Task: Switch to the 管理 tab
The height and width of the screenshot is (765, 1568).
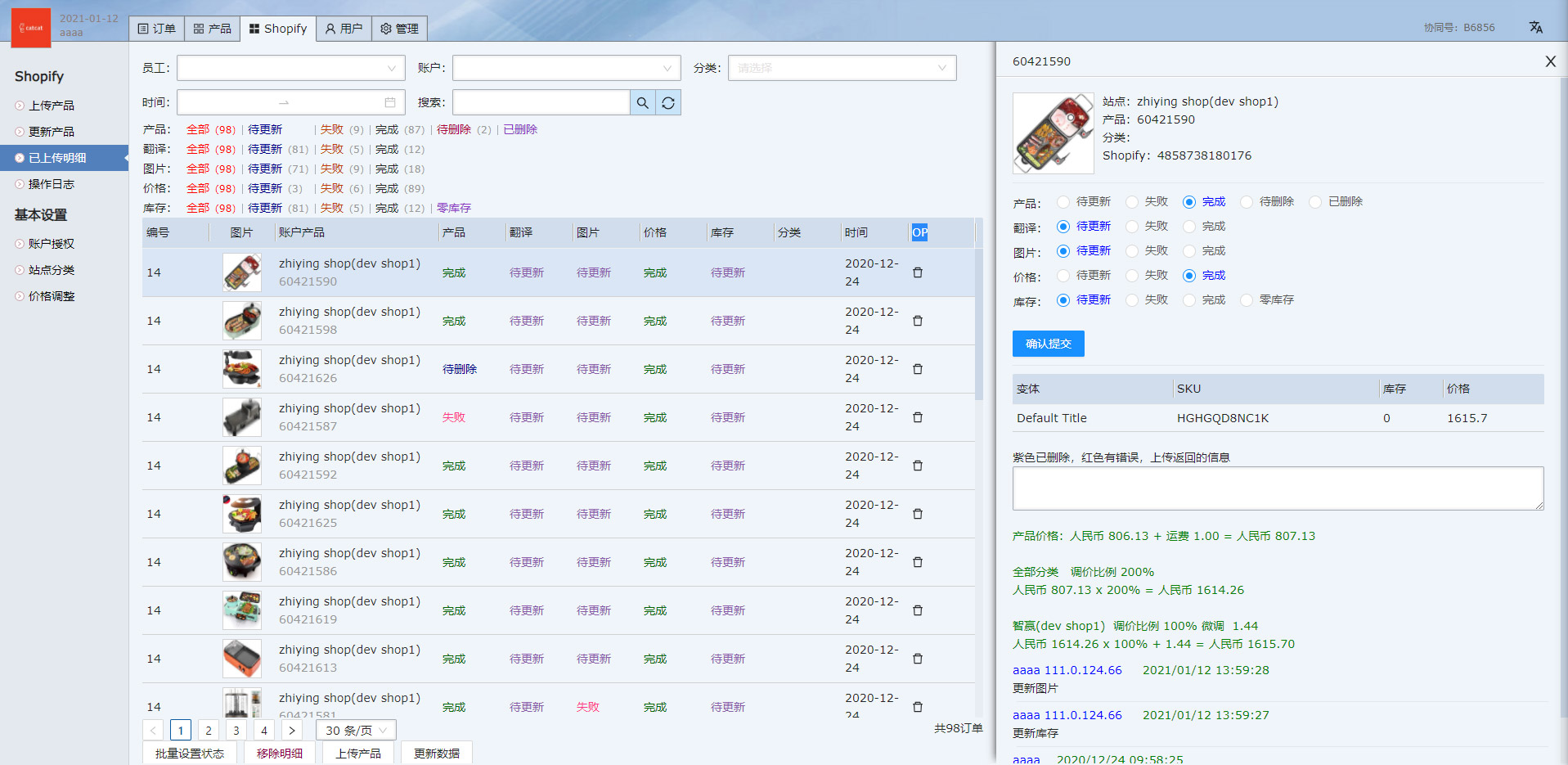Action: click(x=400, y=29)
